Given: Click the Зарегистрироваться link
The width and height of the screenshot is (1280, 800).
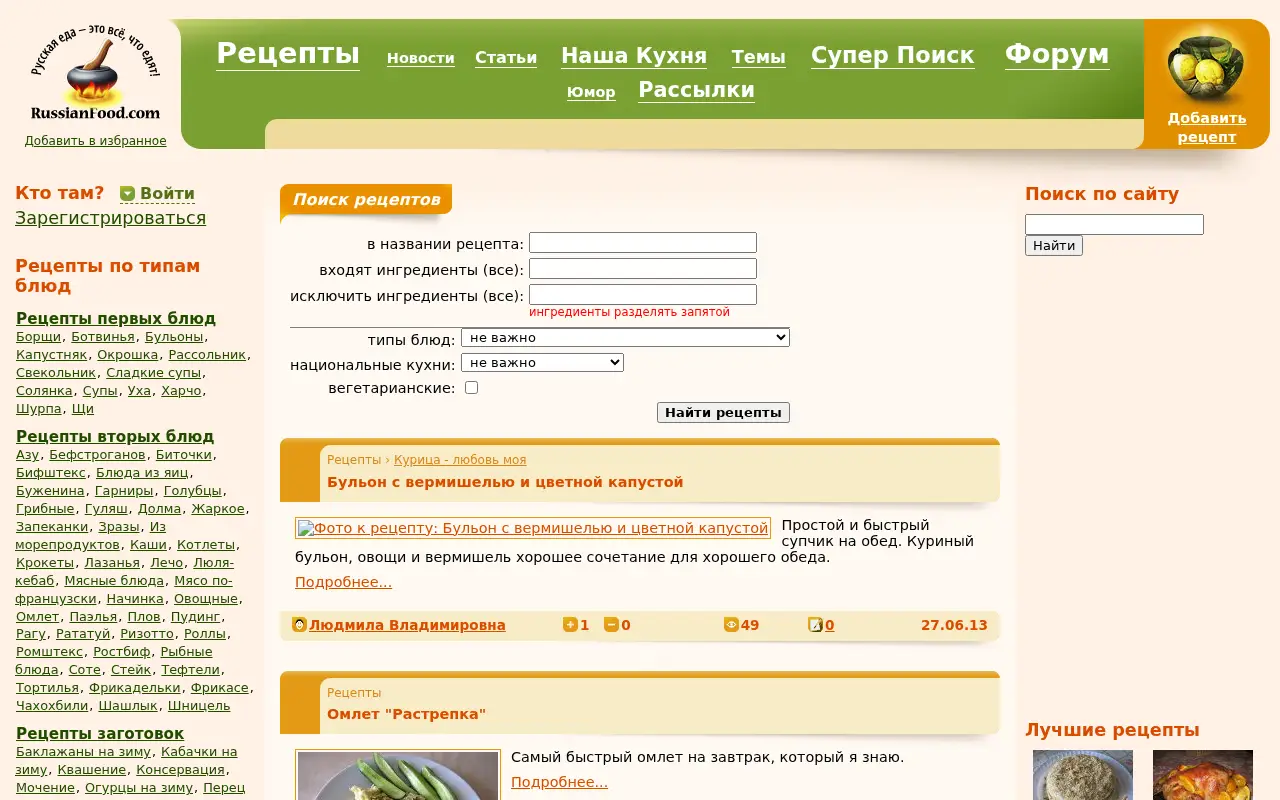Looking at the screenshot, I should tap(110, 218).
